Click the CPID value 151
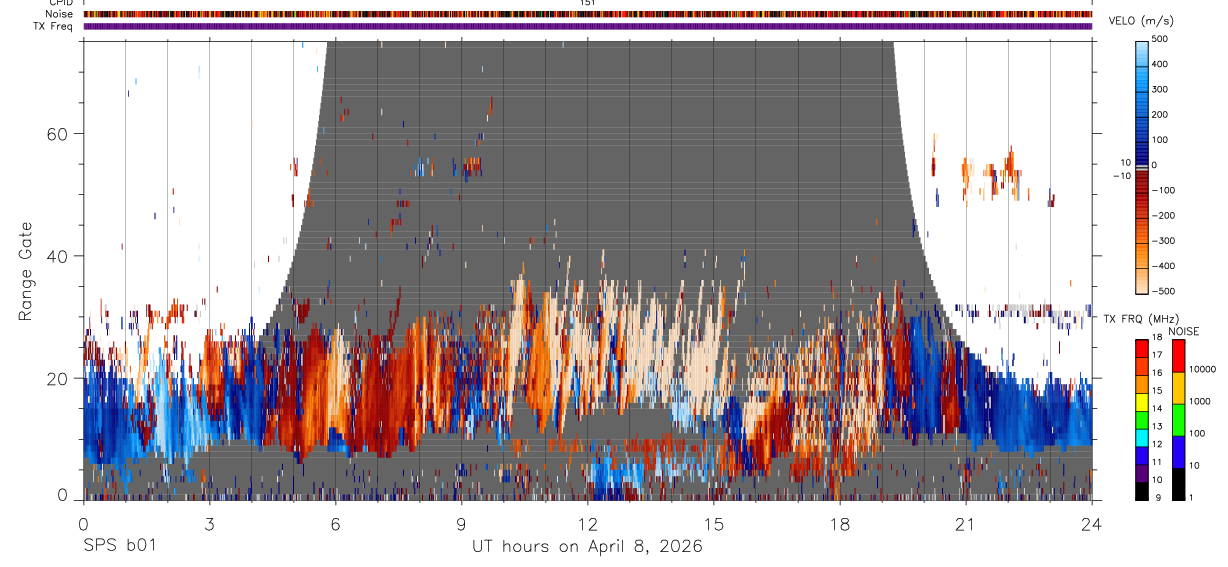1228x567 pixels. click(587, 3)
